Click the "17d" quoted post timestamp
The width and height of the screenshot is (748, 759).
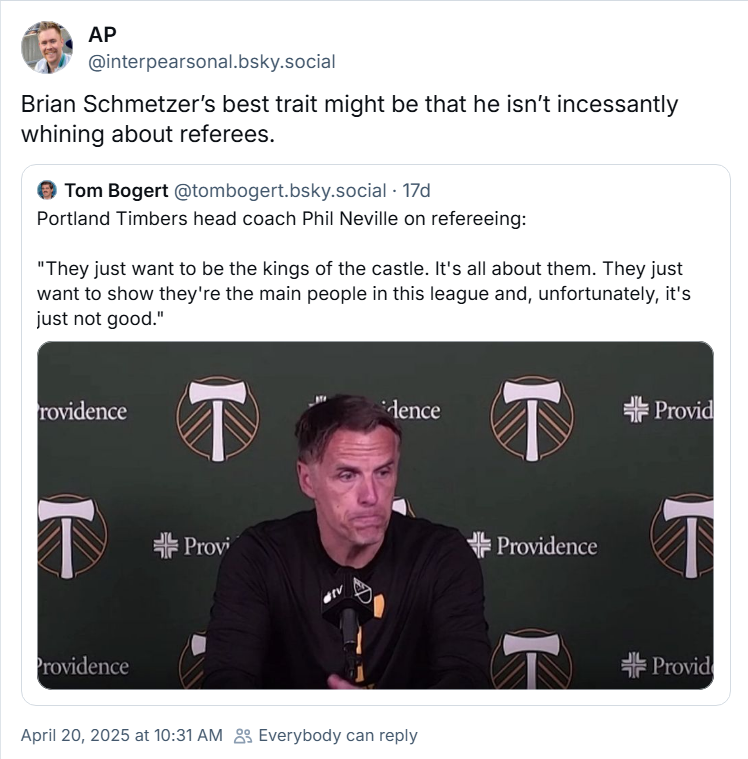416,190
